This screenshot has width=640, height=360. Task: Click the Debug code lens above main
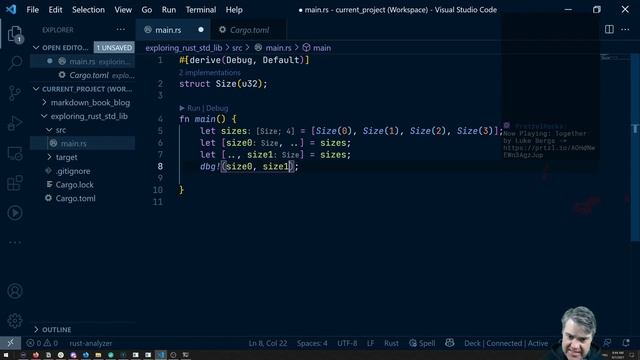217,108
